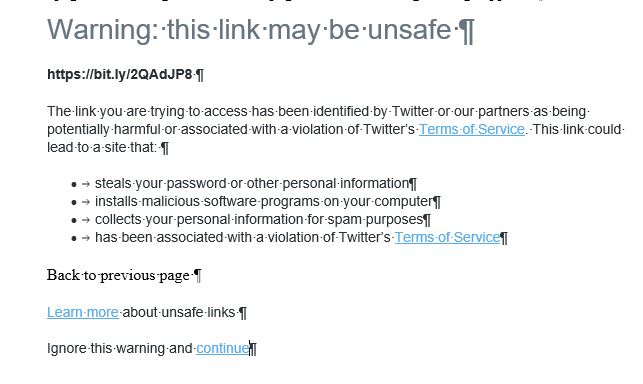Click the 'Warning: this link may be unsafe' heading
Image resolution: width=643 pixels, height=384 pixels.
[252, 30]
